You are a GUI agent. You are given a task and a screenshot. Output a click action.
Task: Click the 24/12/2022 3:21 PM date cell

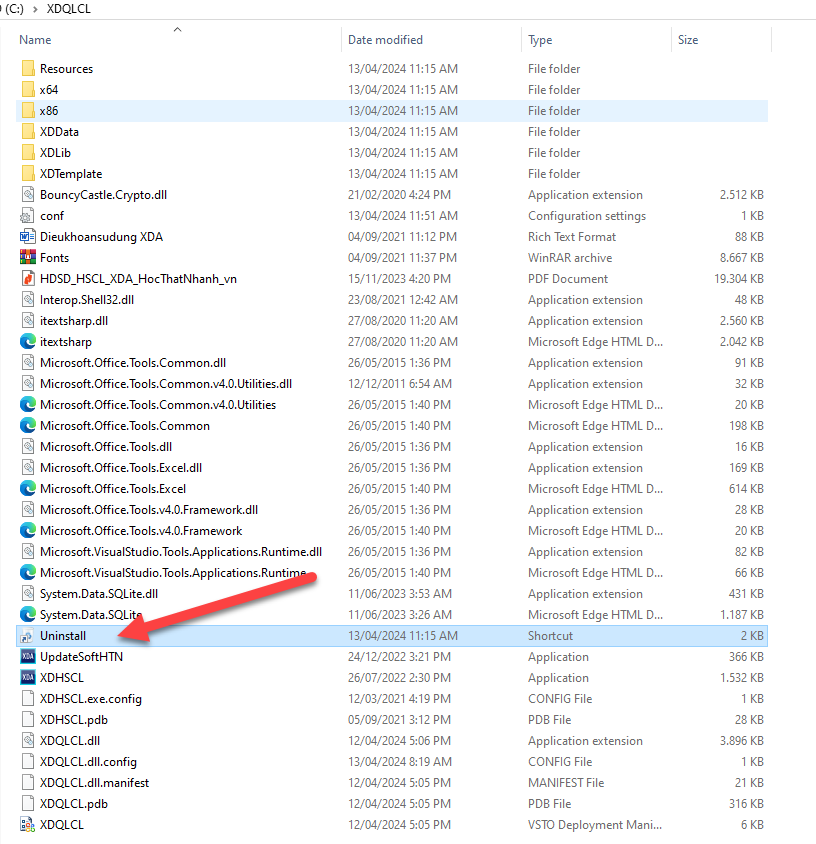[x=399, y=657]
